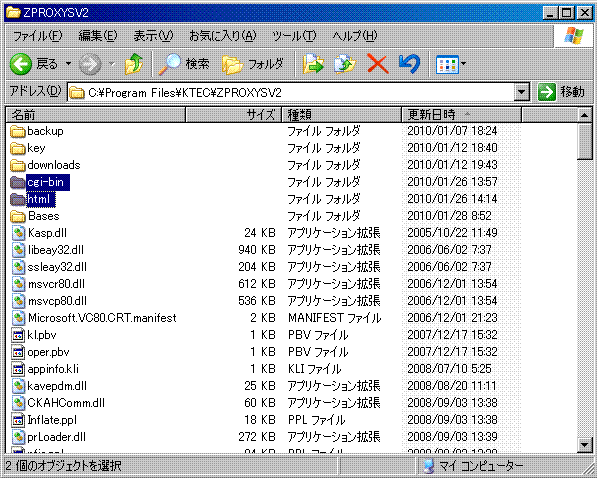The height and width of the screenshot is (478, 597).
Task: Click the KLI ファイル type cell
Action: [x=314, y=369]
